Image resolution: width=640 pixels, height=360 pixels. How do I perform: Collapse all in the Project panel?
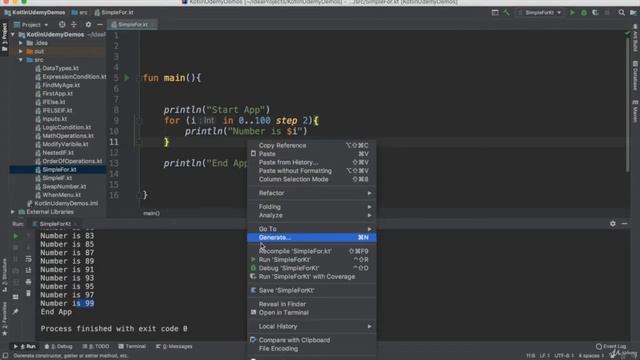tap(74, 24)
